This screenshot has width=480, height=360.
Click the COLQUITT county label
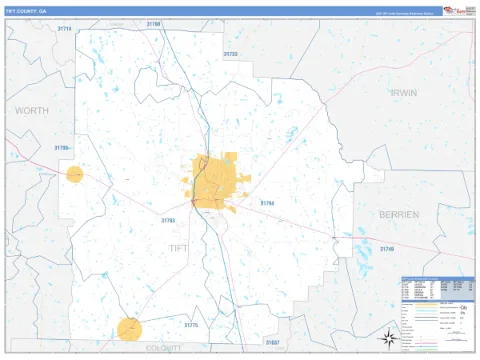pos(164,348)
